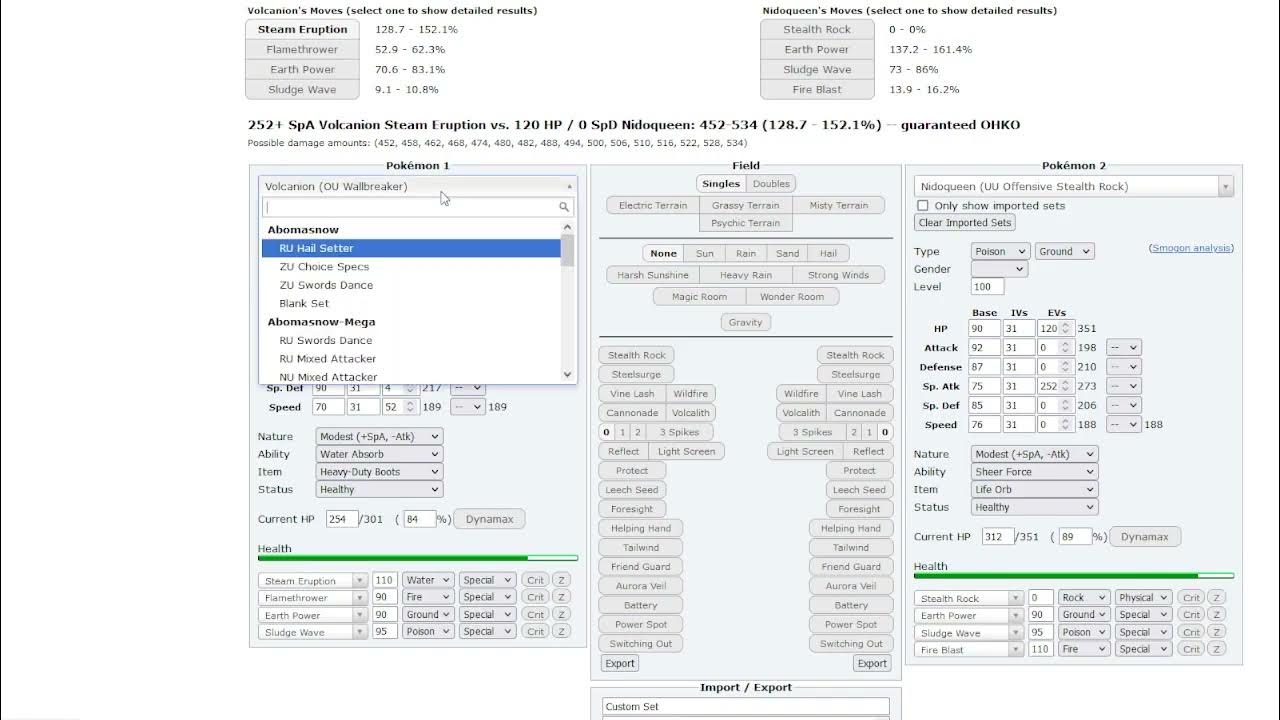Select ZU Swords Dance set

411,285
